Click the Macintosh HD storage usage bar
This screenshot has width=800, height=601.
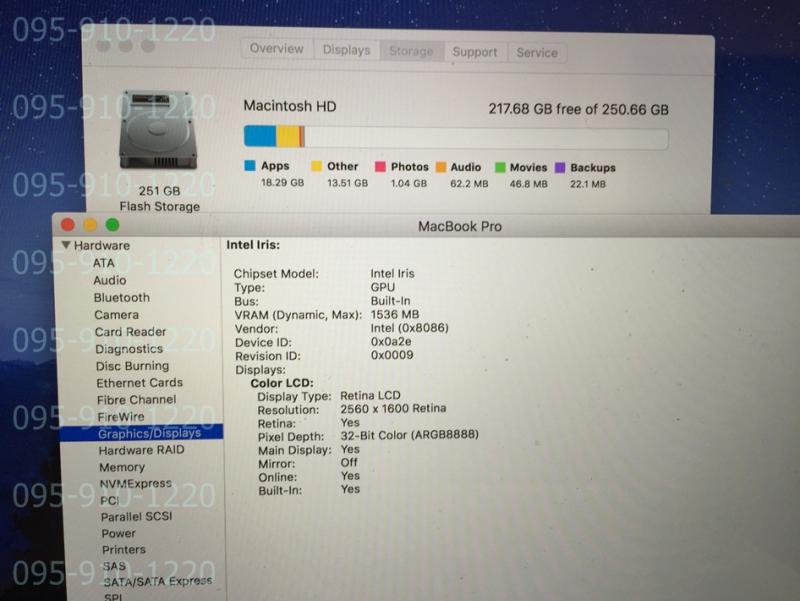tap(456, 138)
